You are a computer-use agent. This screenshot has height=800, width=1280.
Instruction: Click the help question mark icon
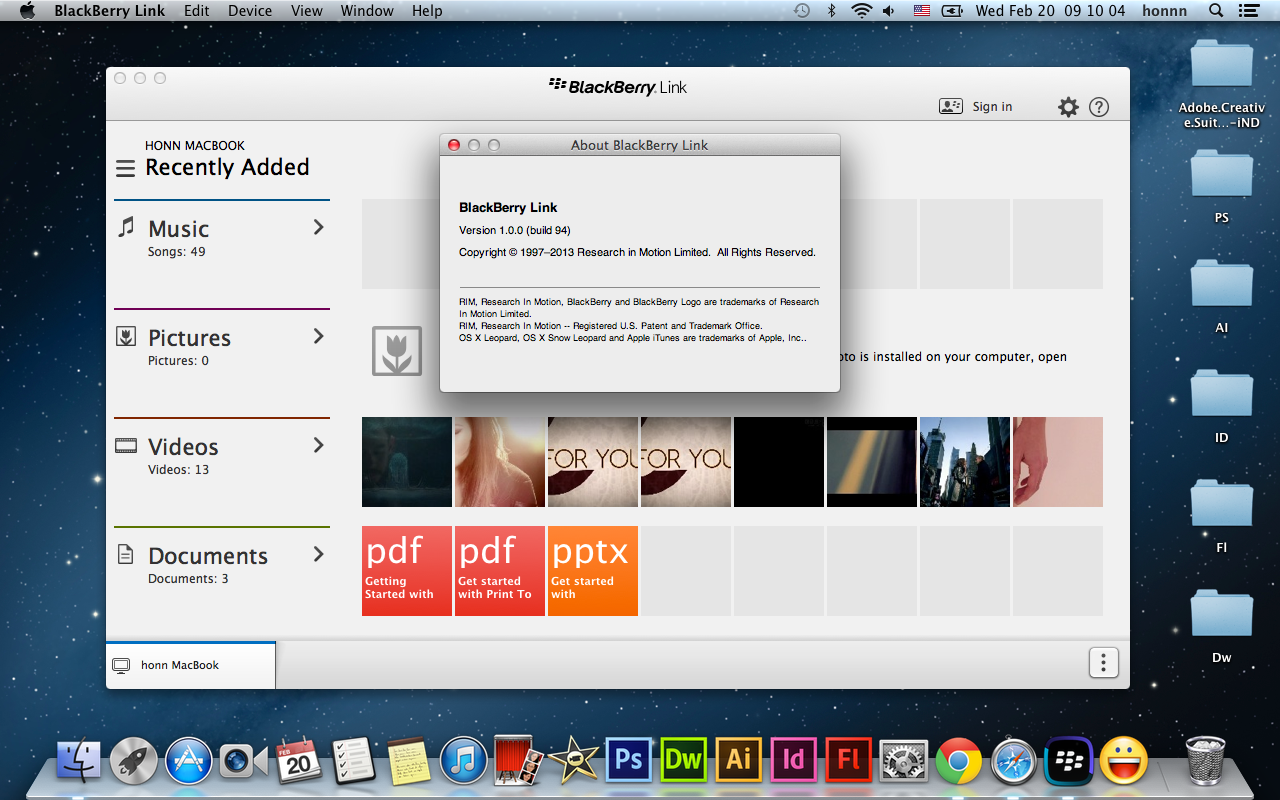(1099, 107)
